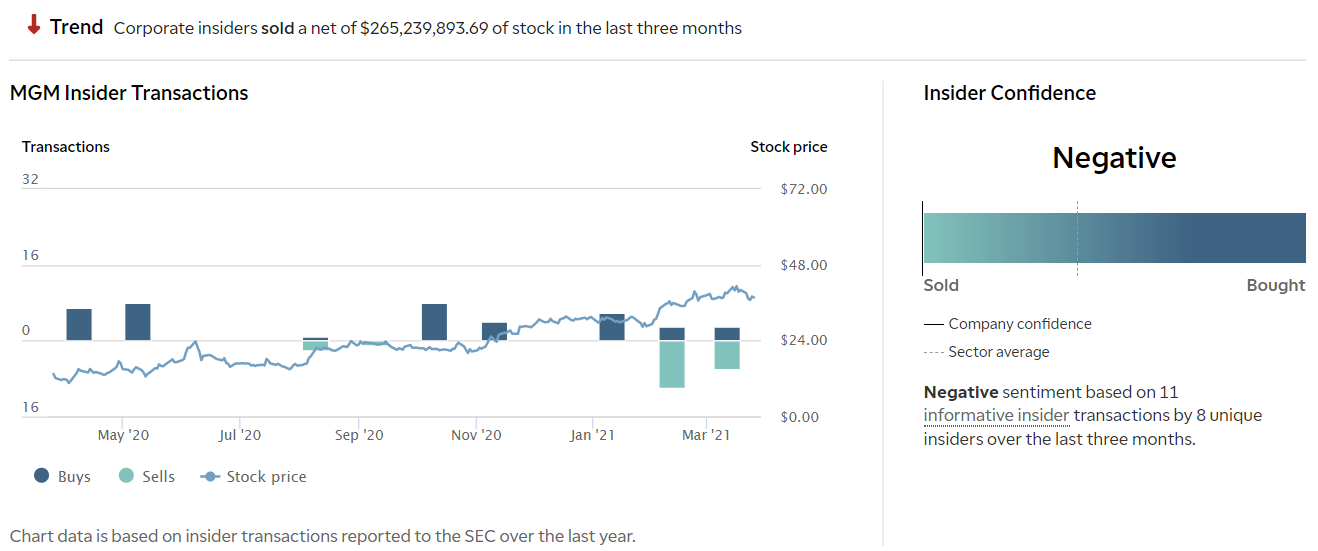The image size is (1318, 551).
Task: Click the Sector average dashed line icon
Action: 933,352
